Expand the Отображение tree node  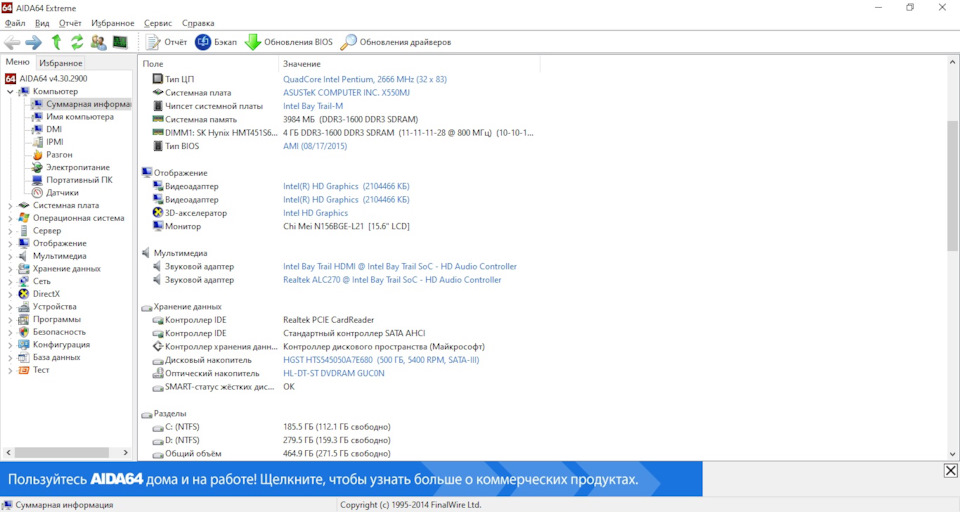10,244
